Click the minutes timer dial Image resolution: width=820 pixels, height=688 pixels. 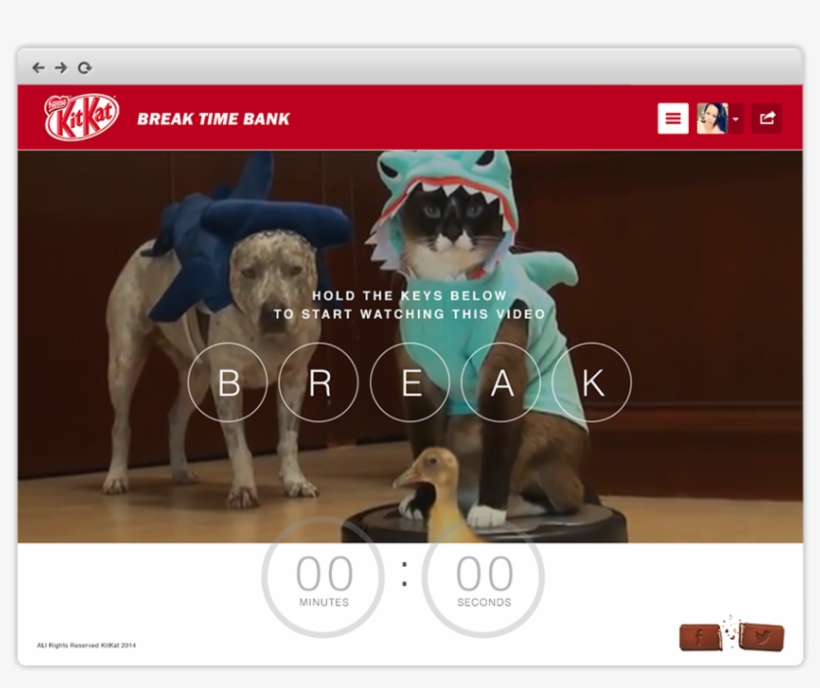[323, 580]
